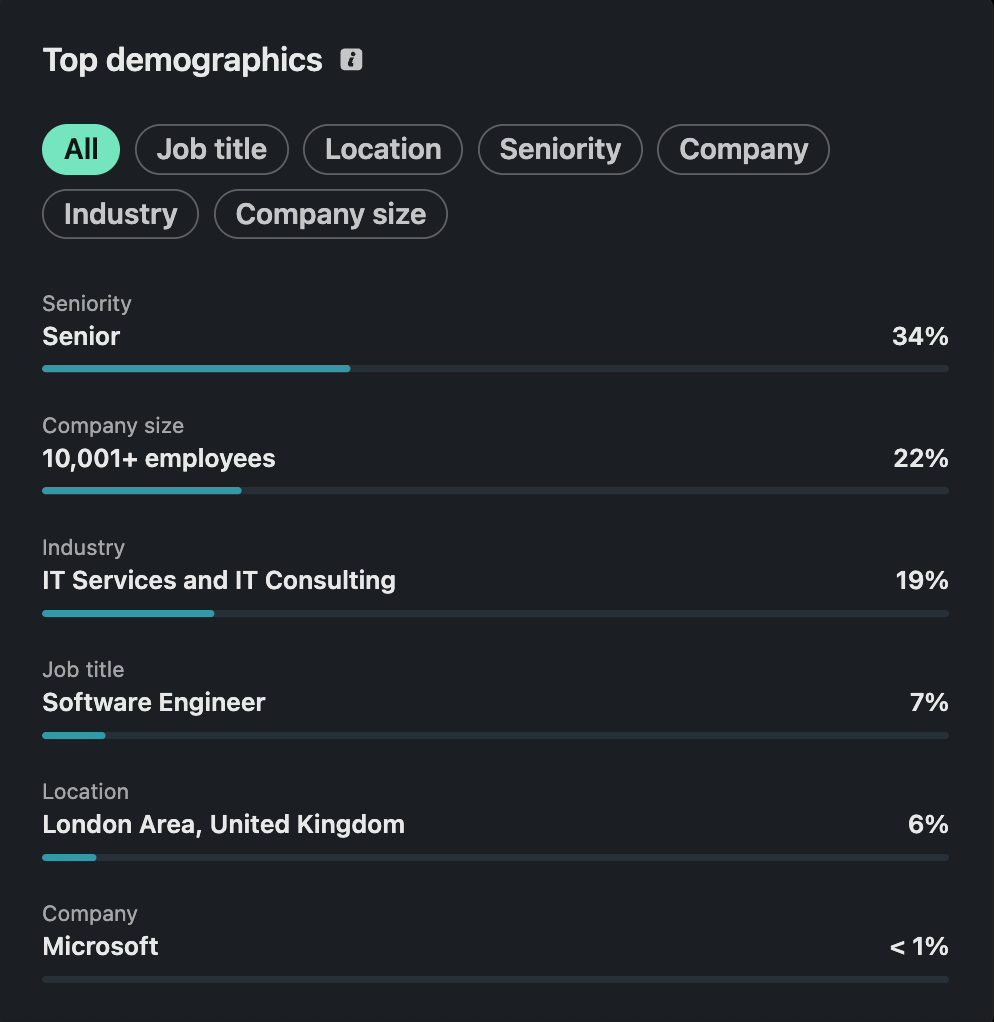994x1022 pixels.
Task: Click the Microsoft progress bar
Action: coord(495,979)
